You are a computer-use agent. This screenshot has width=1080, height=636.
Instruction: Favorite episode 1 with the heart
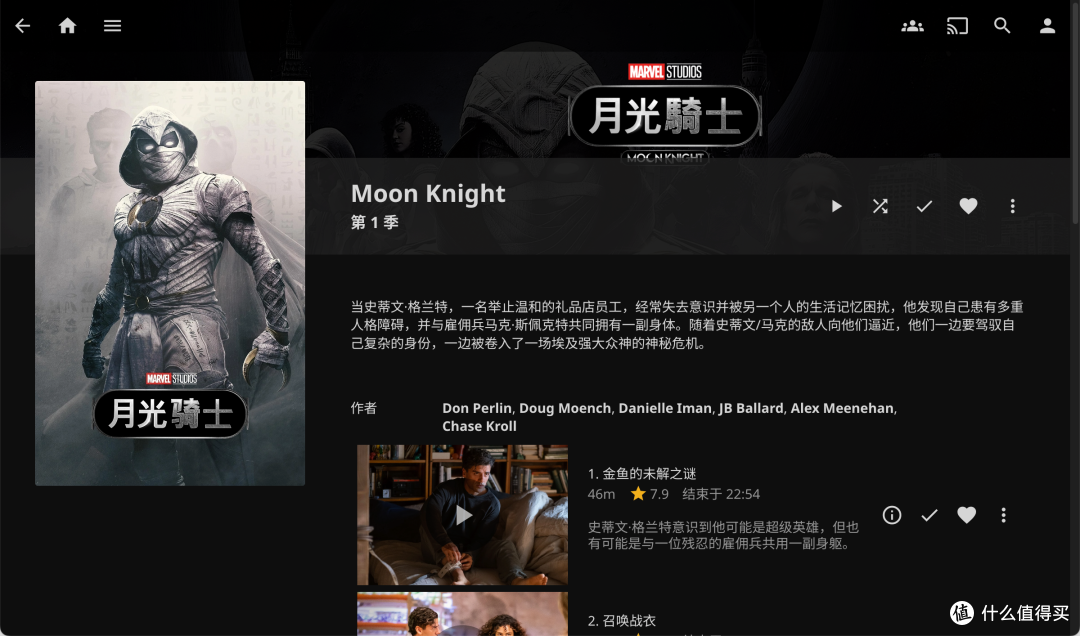point(966,515)
